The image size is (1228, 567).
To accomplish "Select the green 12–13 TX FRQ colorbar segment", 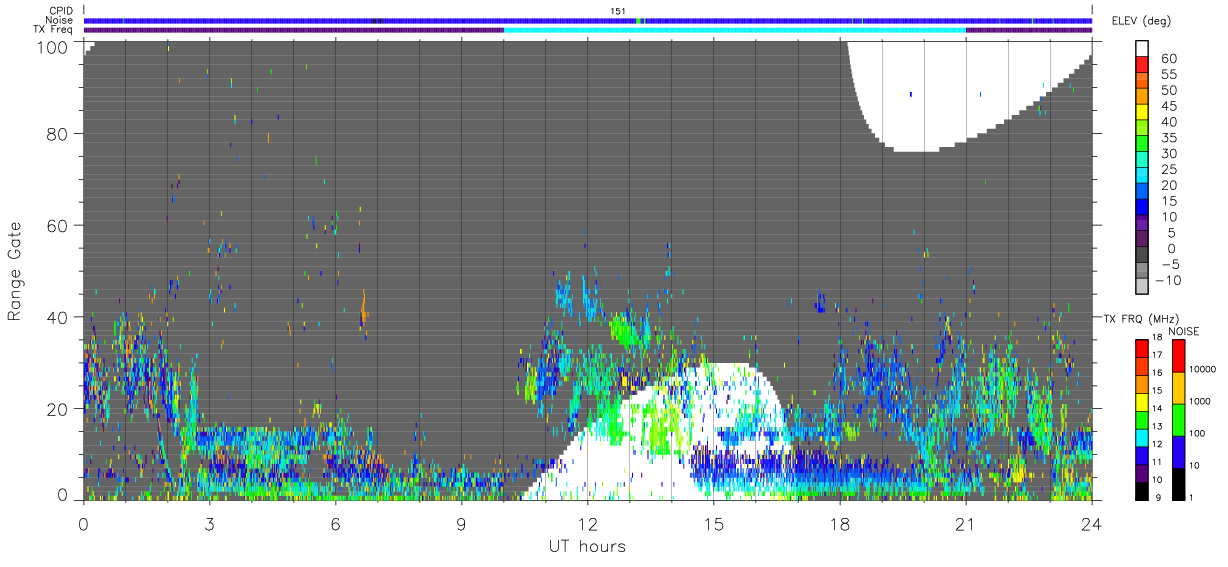I will point(1142,419).
